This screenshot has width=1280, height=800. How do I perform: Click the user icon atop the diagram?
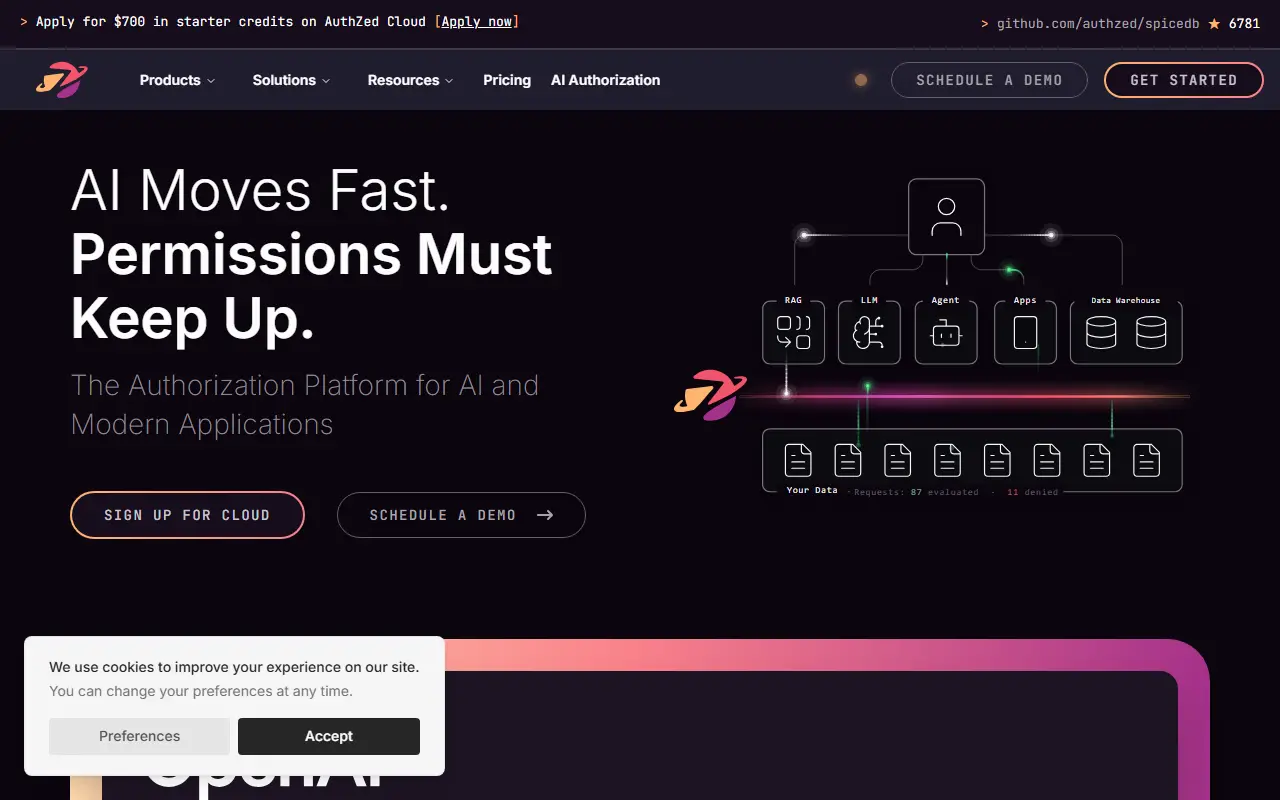(946, 217)
